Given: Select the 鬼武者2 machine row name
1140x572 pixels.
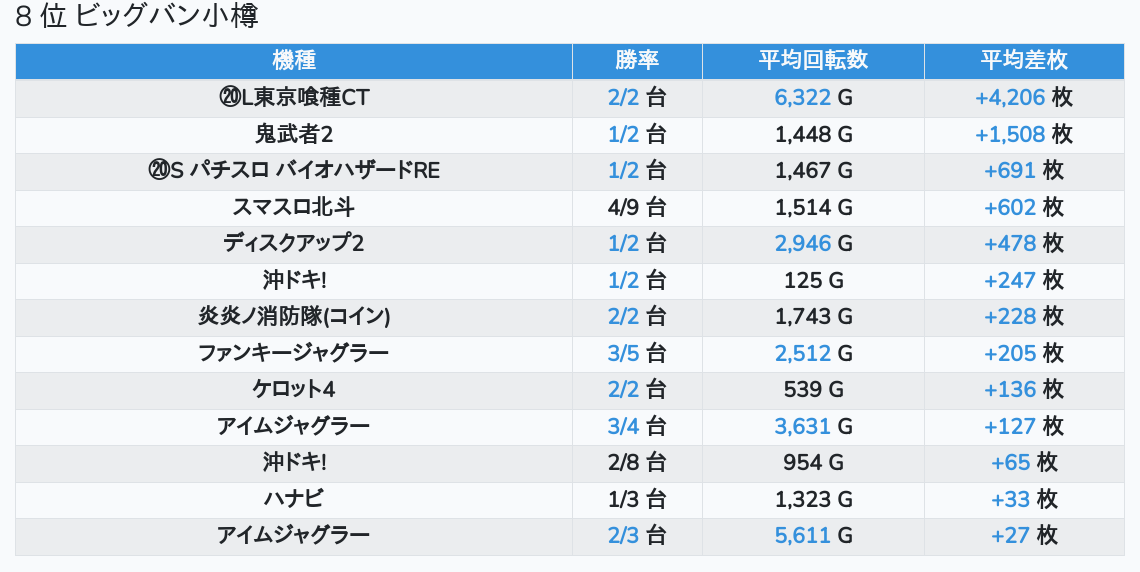Looking at the screenshot, I should click(x=294, y=134).
